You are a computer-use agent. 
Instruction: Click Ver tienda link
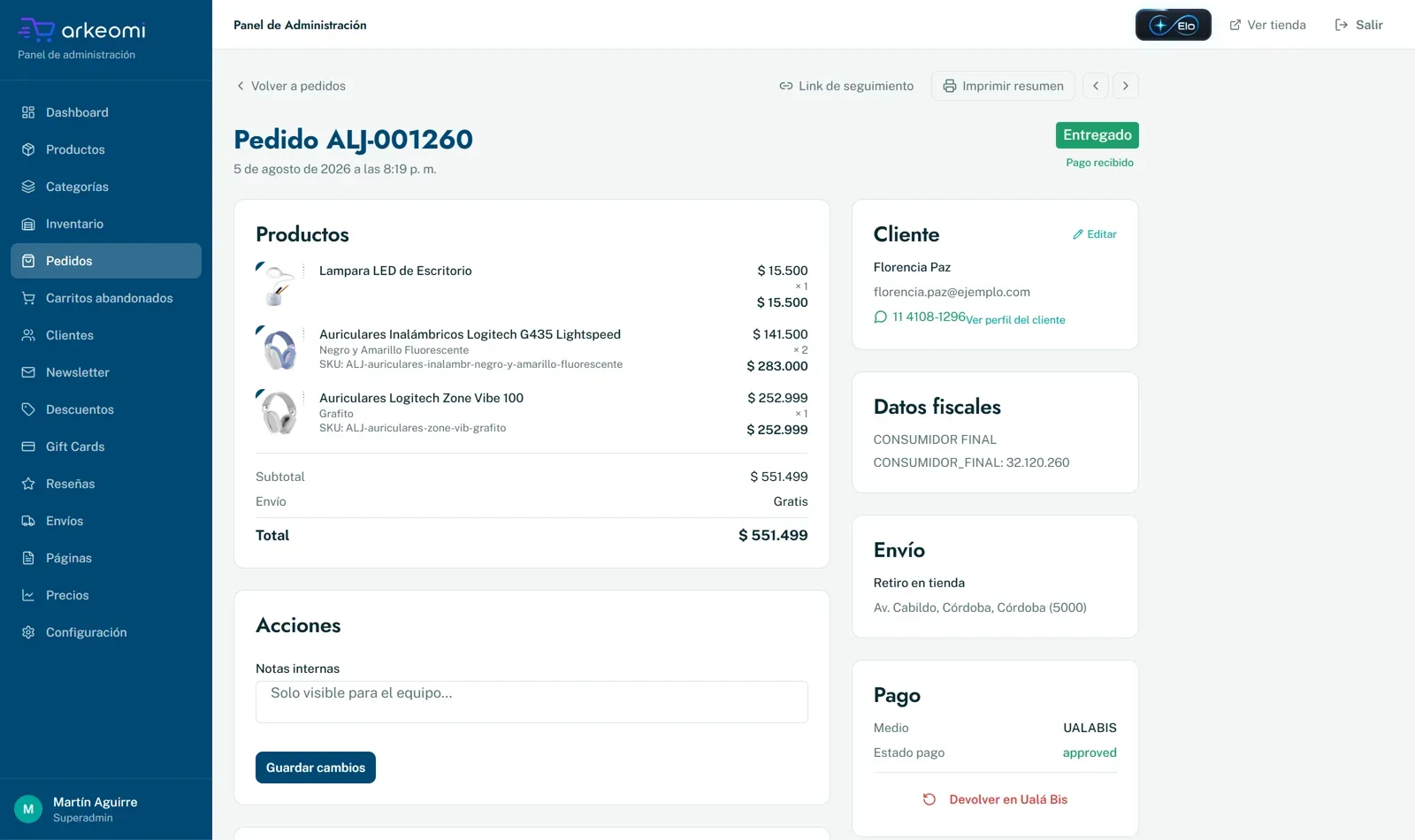tap(1267, 25)
